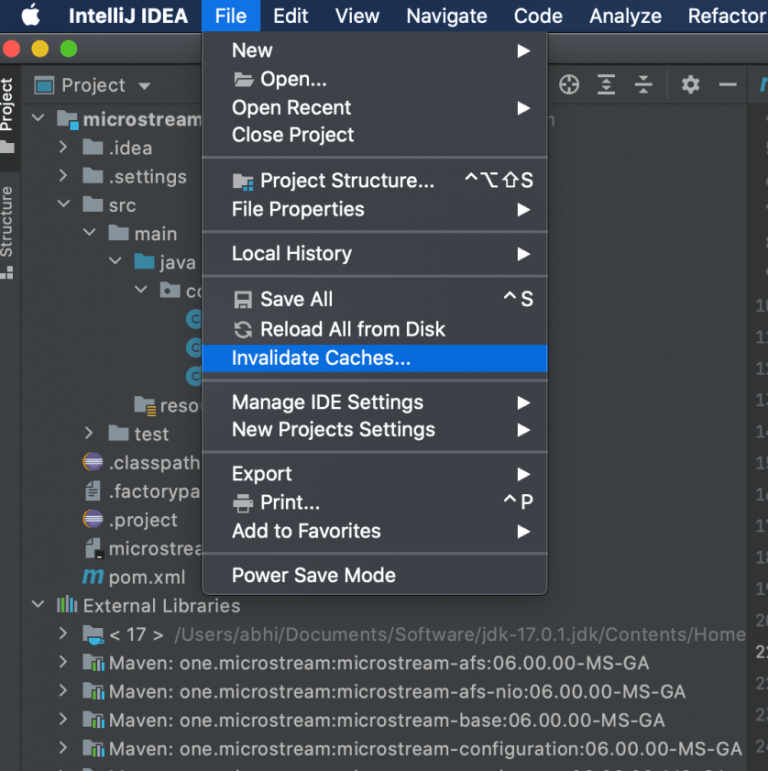Open the File Properties submenu
The image size is (768, 771).
(x=375, y=210)
